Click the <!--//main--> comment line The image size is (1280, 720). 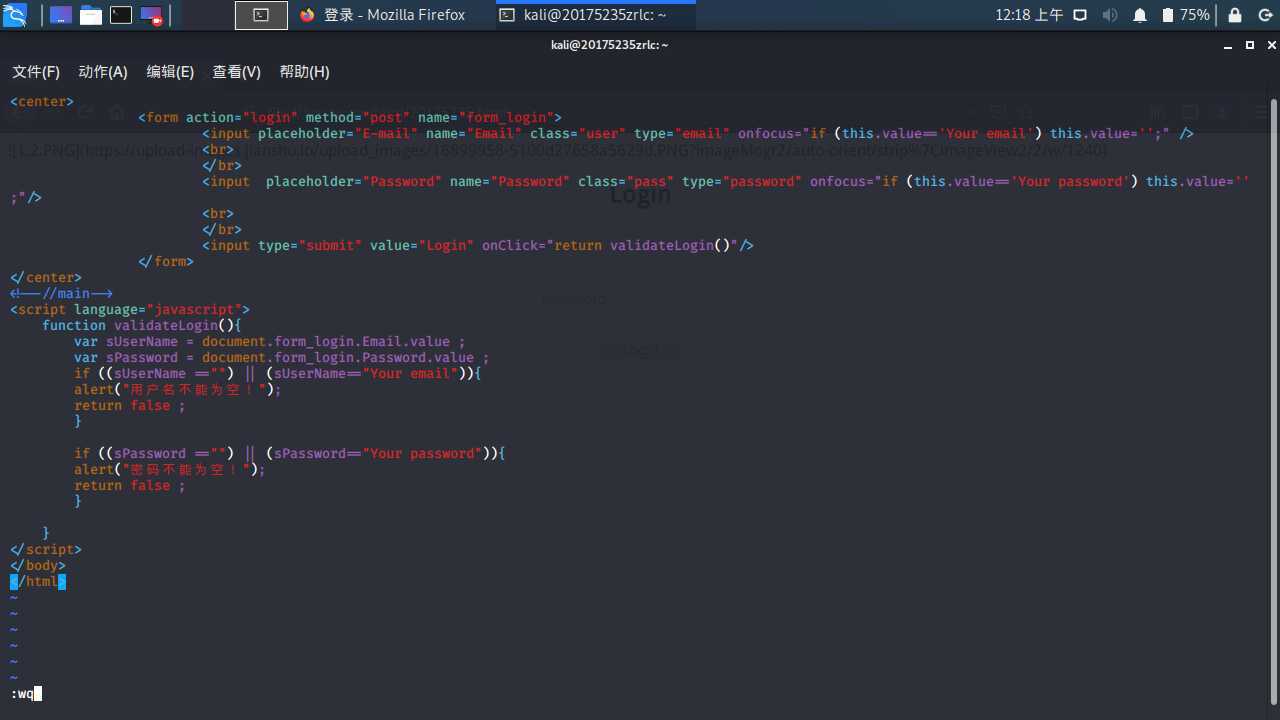(x=62, y=293)
